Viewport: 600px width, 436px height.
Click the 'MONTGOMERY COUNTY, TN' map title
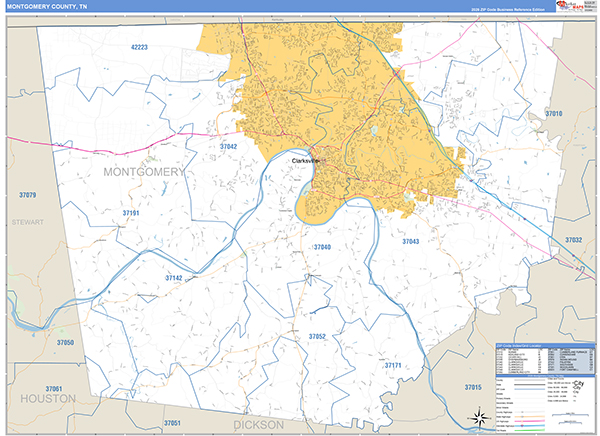(x=47, y=7)
